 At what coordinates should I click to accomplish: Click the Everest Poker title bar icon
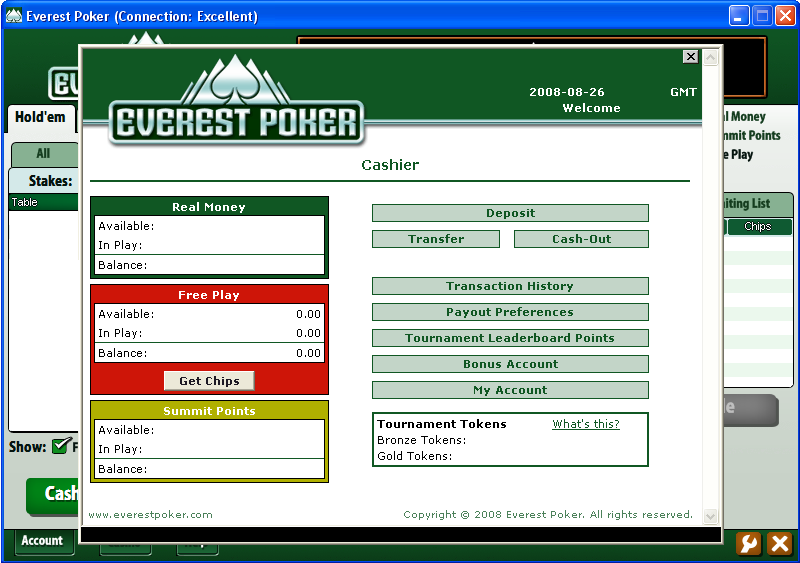click(x=14, y=16)
